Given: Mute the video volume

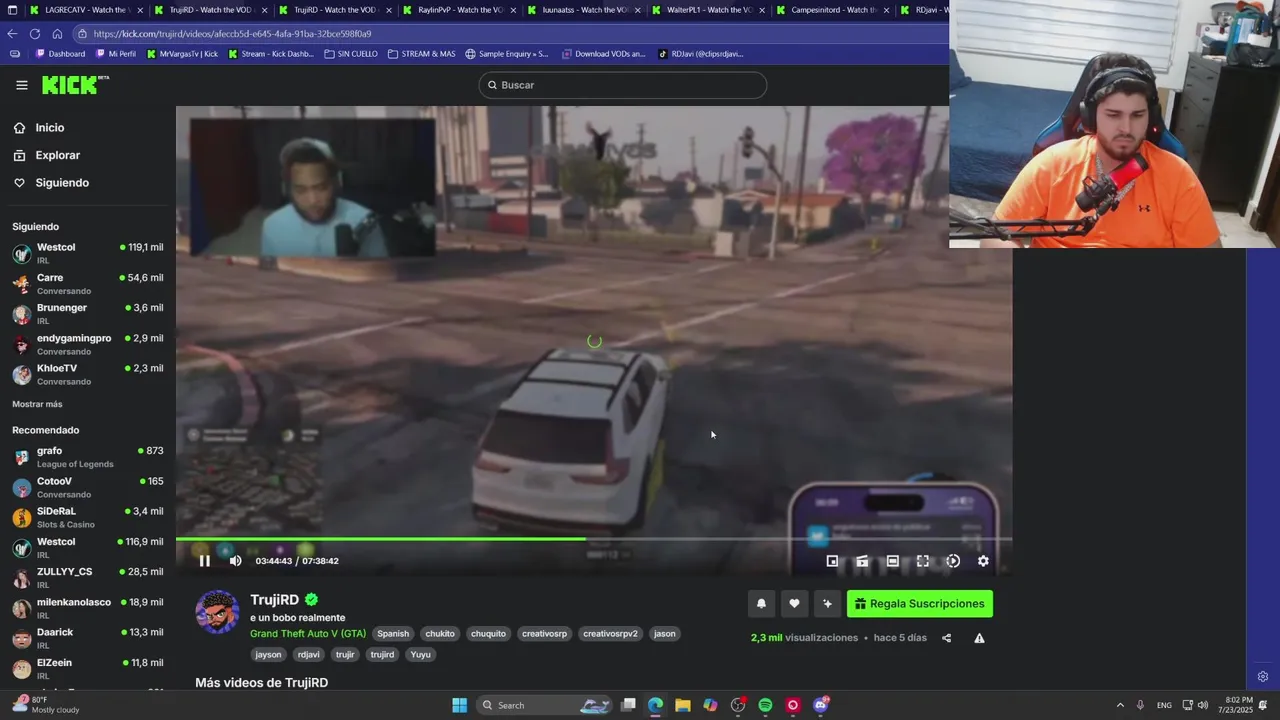Looking at the screenshot, I should 235,561.
